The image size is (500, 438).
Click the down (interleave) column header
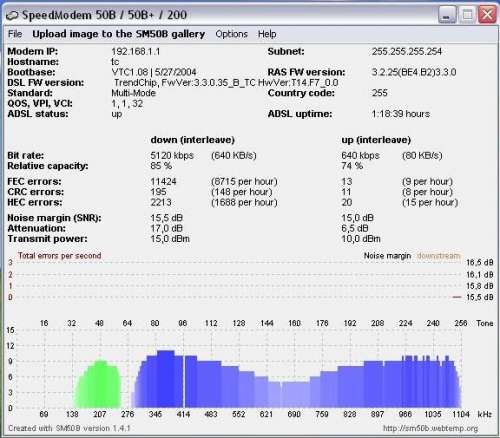(193, 140)
